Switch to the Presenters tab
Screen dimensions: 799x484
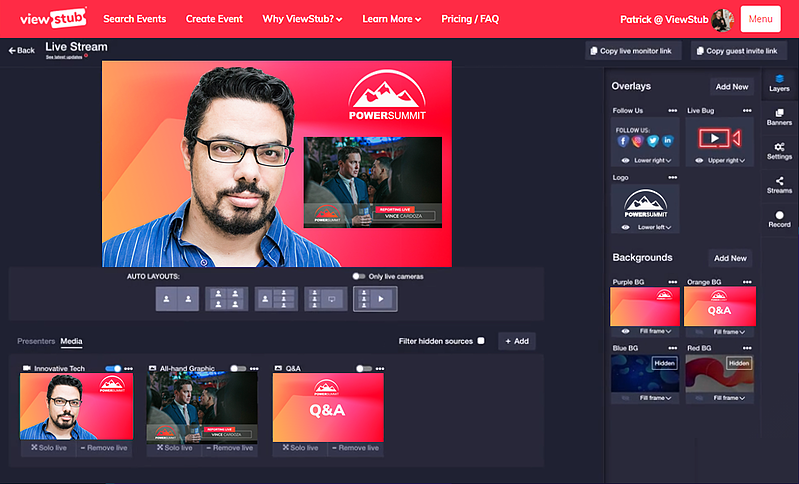click(36, 341)
